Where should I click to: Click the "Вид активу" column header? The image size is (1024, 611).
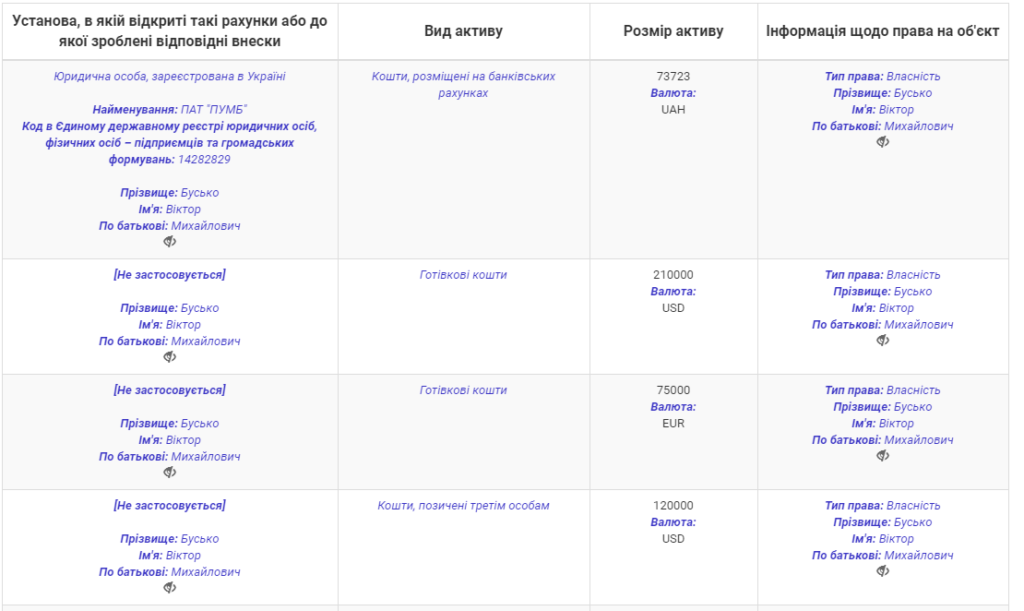point(463,31)
